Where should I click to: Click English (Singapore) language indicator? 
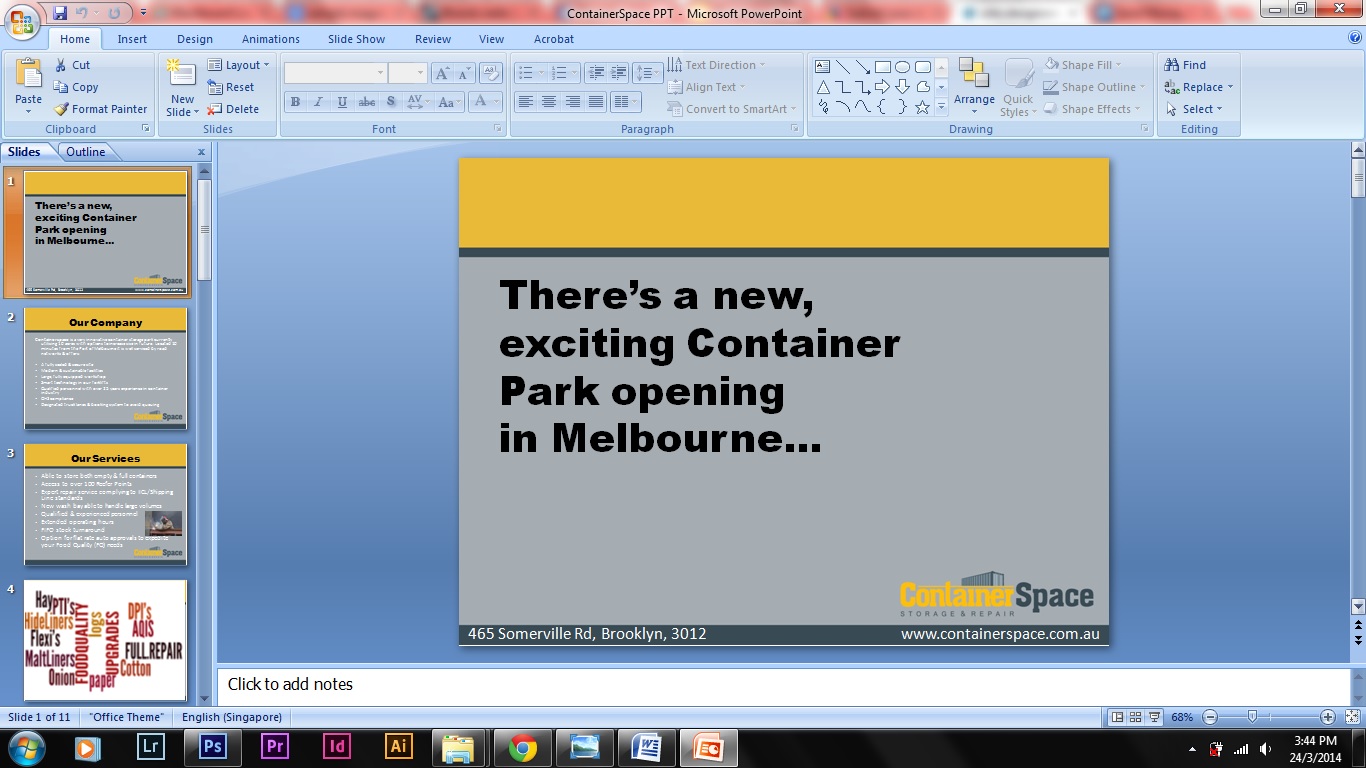[232, 717]
